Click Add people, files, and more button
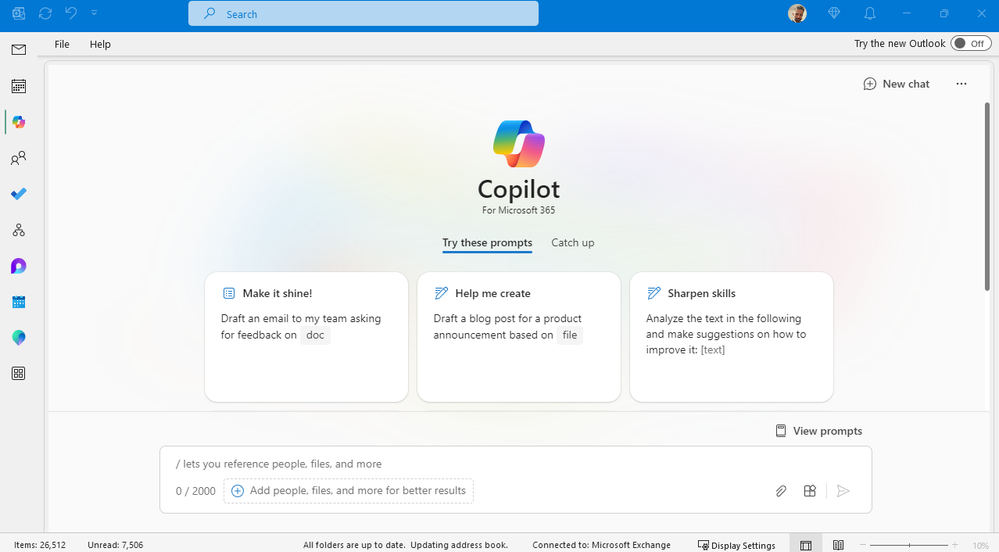The image size is (999, 552). (349, 491)
